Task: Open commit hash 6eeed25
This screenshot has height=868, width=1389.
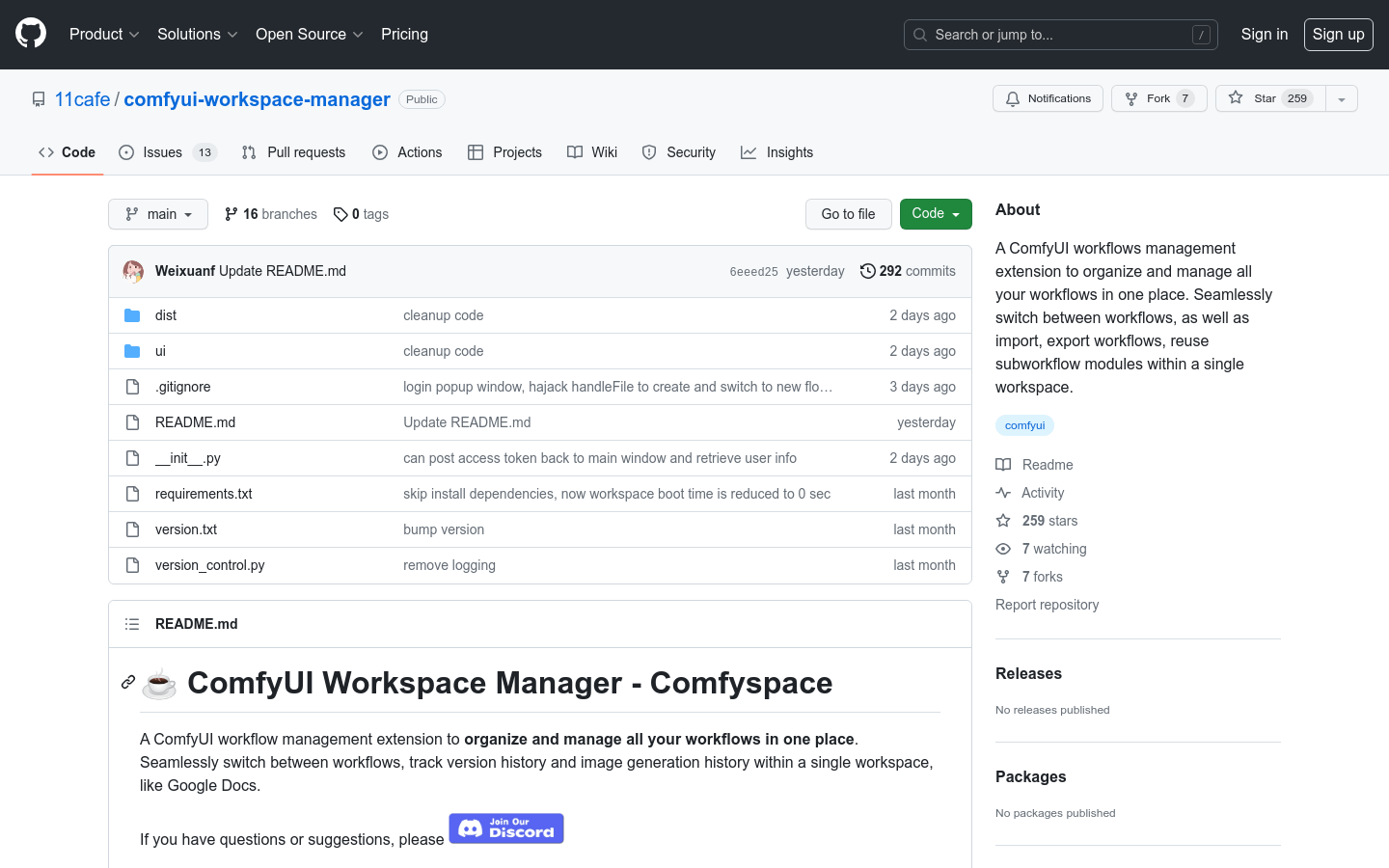Action: pos(754,272)
